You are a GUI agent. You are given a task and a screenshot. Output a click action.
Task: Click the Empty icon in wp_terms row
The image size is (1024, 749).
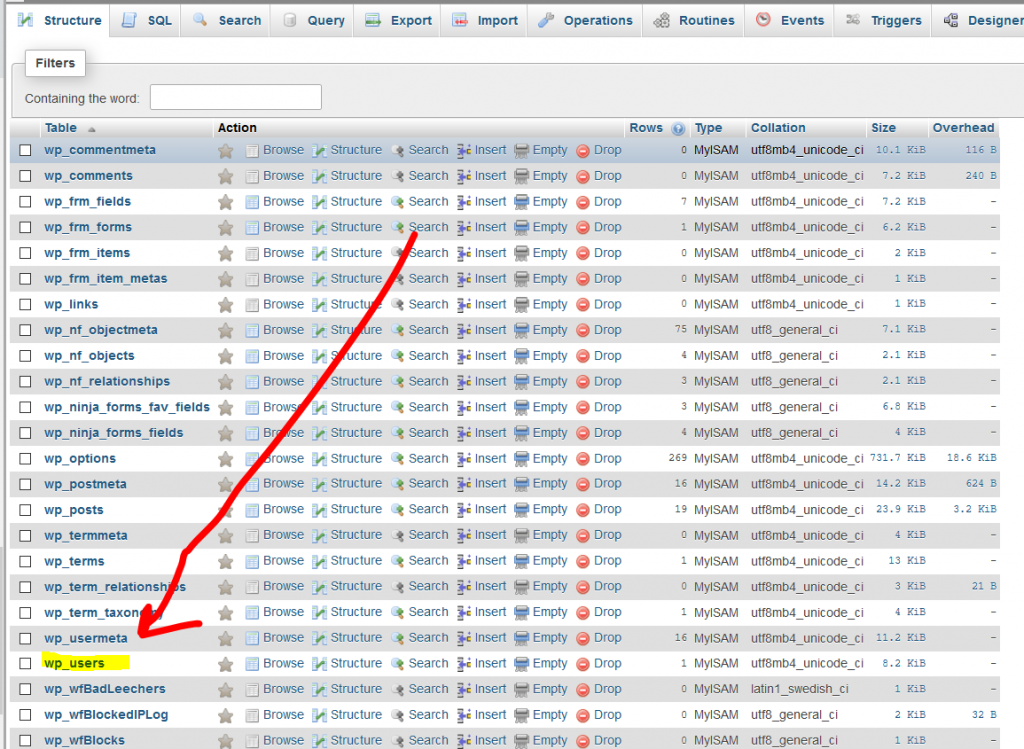click(x=522, y=562)
